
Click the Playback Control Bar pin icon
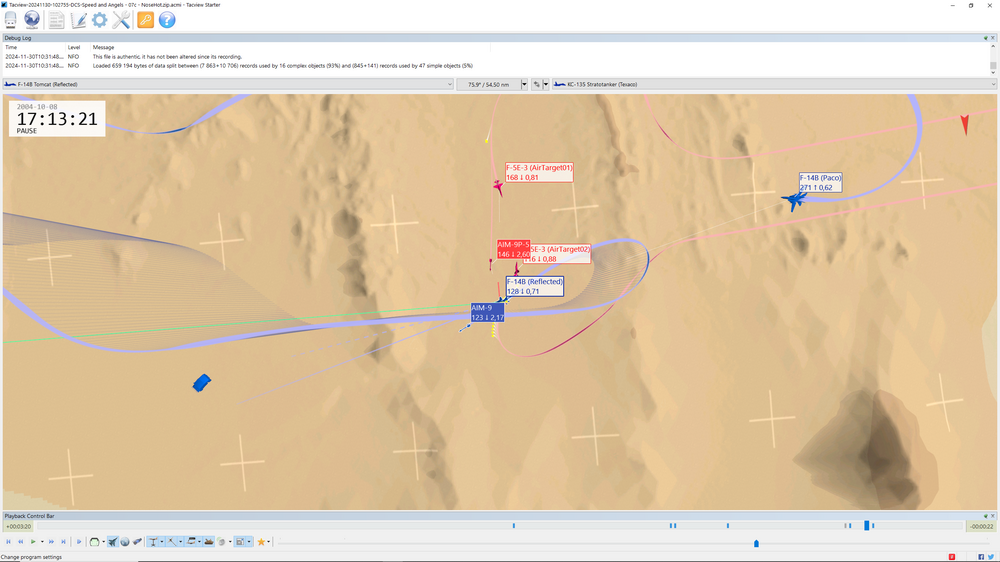pyautogui.click(x=986, y=515)
